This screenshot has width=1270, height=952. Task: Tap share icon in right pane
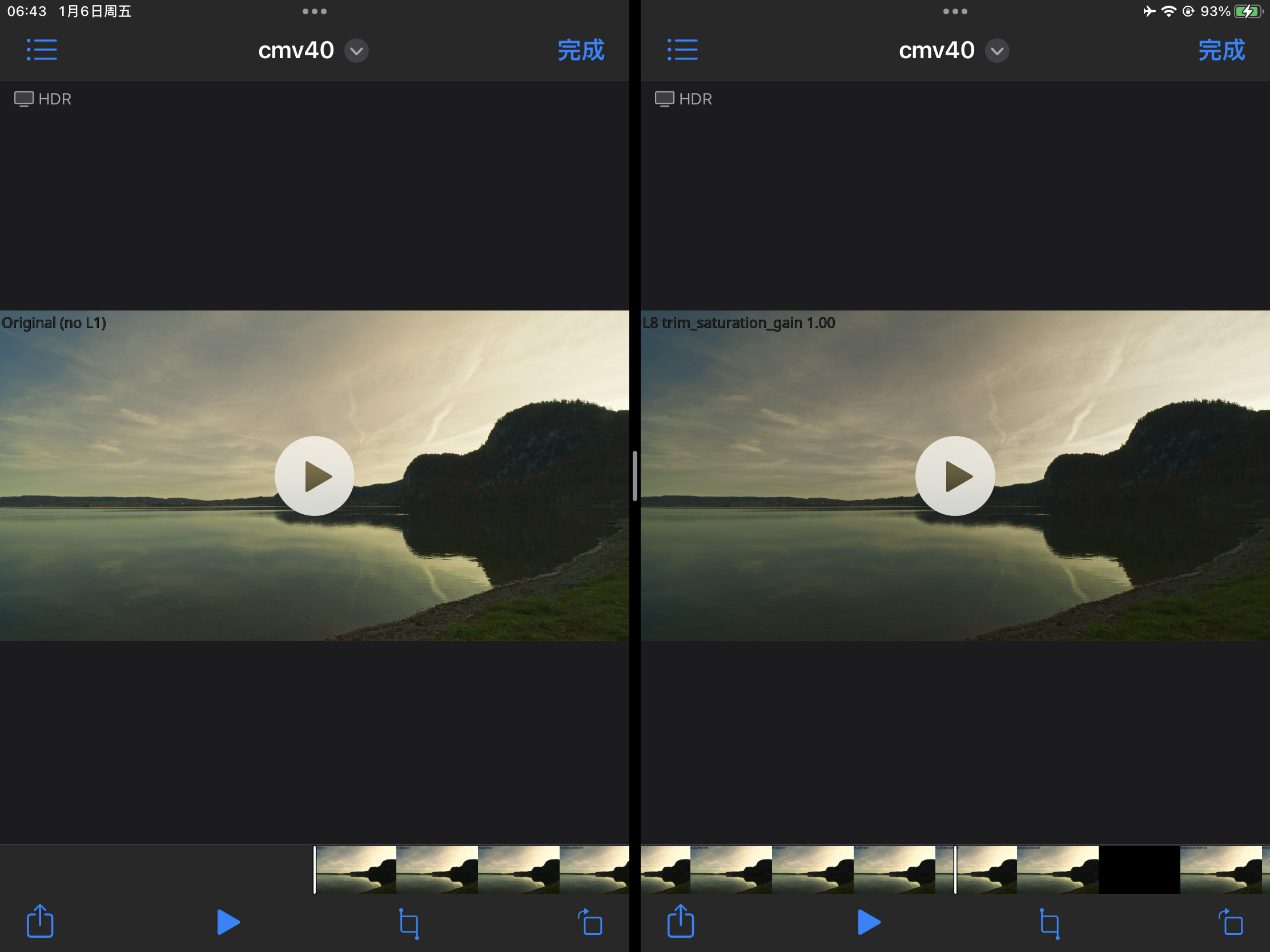coord(681,921)
